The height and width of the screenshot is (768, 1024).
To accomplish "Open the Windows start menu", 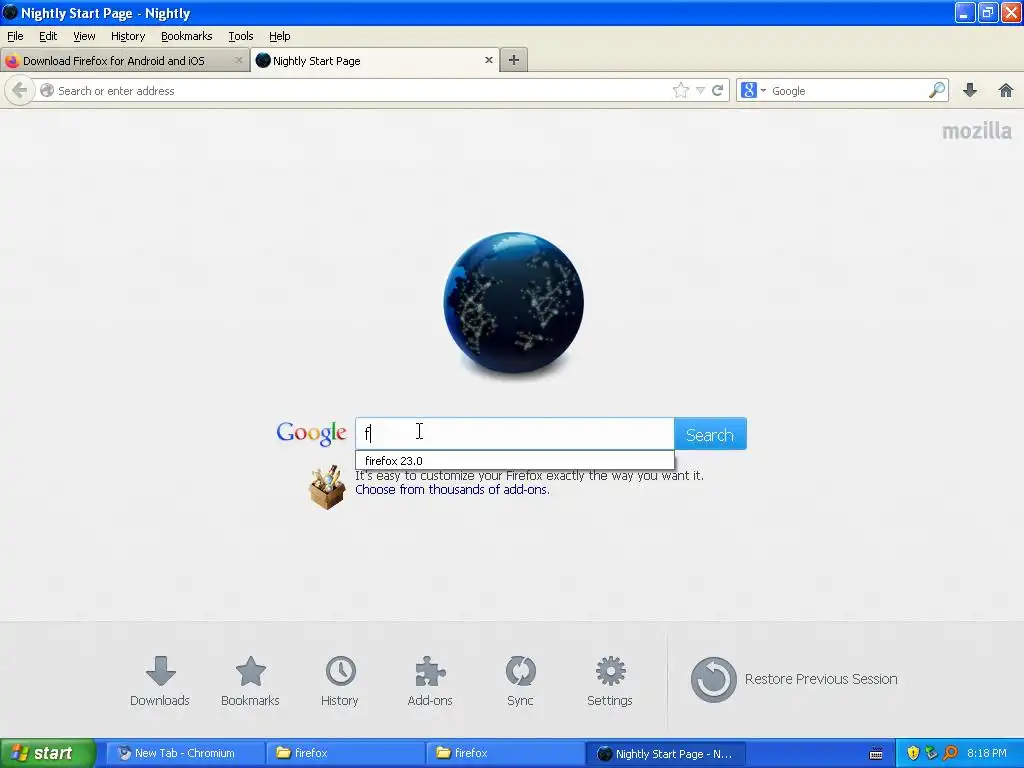I will [x=48, y=753].
